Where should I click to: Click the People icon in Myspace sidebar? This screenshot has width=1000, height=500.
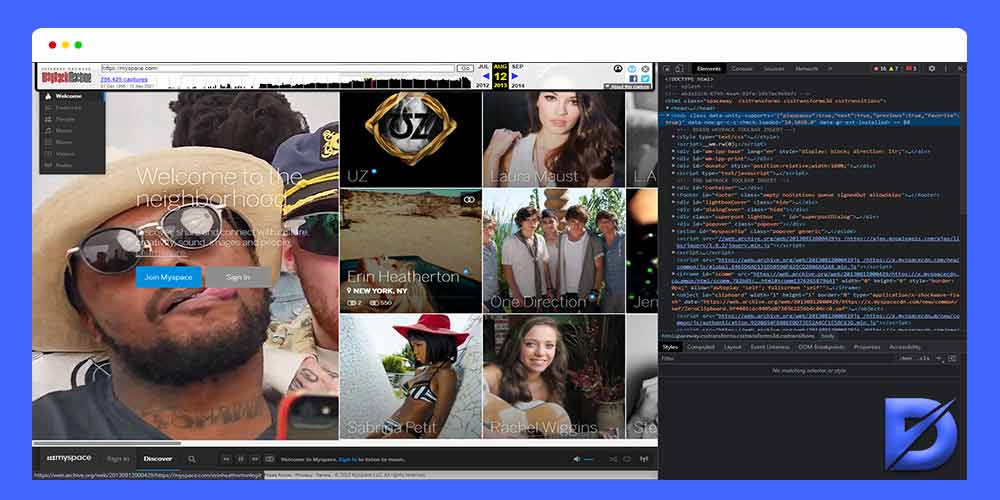click(x=48, y=119)
